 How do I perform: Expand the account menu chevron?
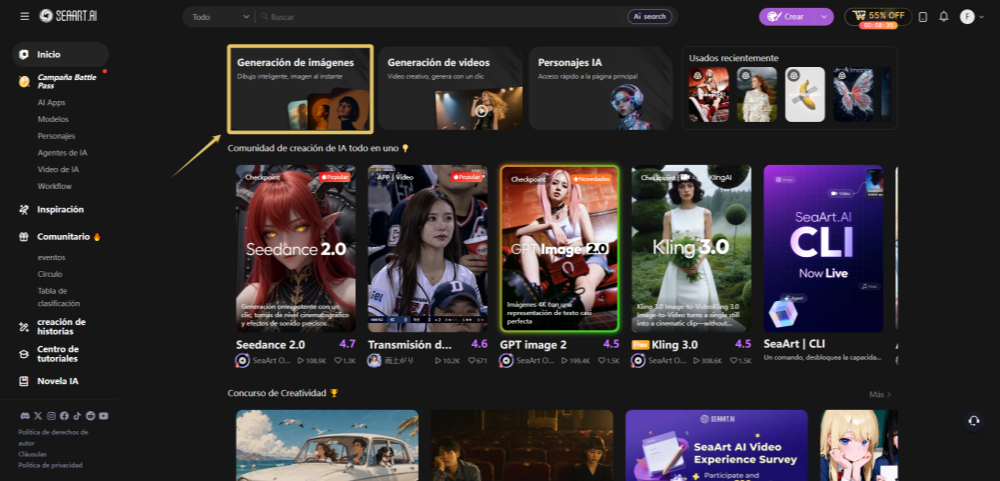pyautogui.click(x=981, y=17)
